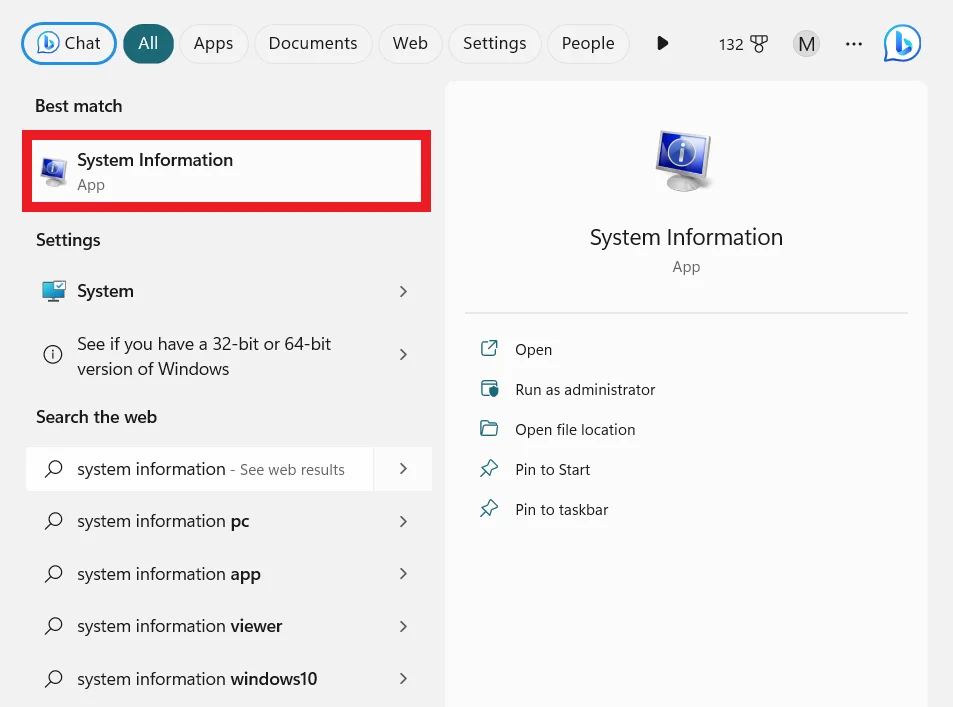953x707 pixels.
Task: Click the Bing icon in top right
Action: [x=902, y=43]
